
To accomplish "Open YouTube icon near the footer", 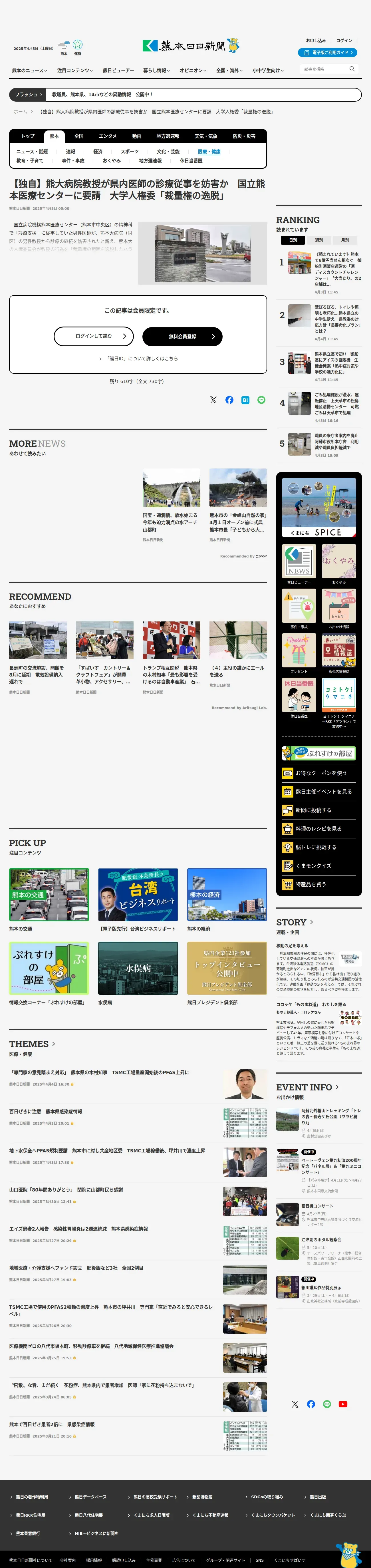I will point(343,1404).
